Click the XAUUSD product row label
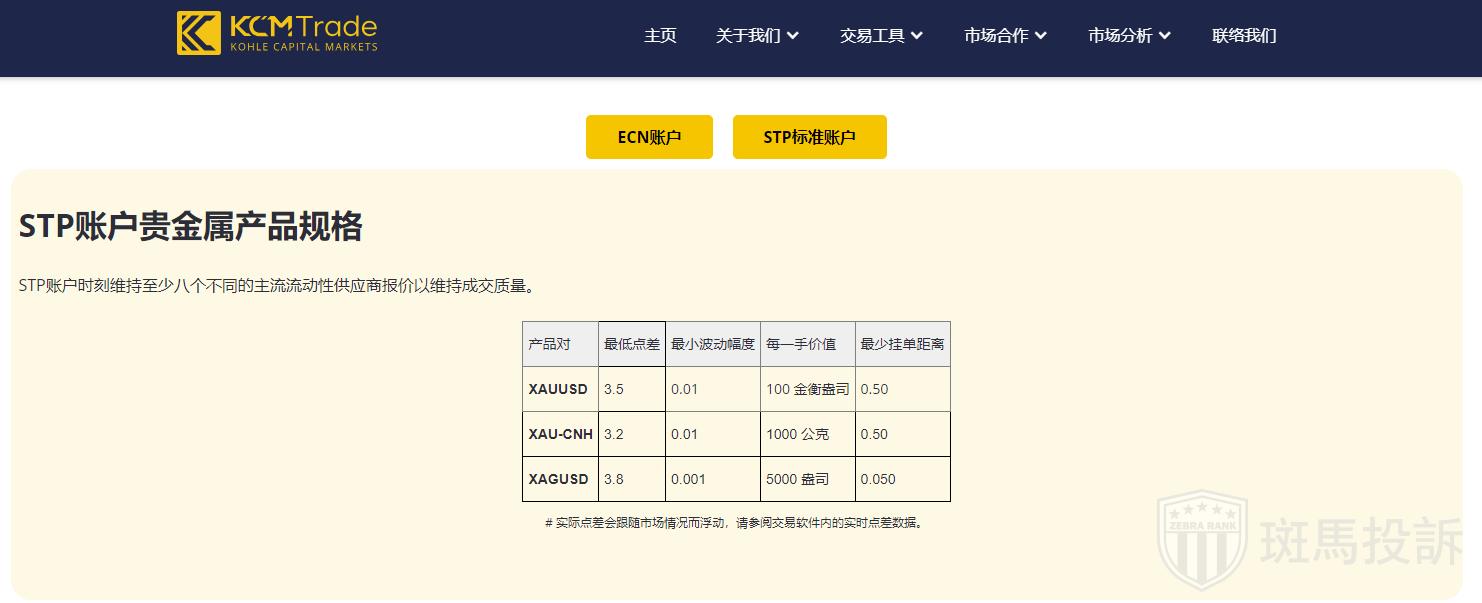The height and width of the screenshot is (603, 1482). tap(558, 389)
